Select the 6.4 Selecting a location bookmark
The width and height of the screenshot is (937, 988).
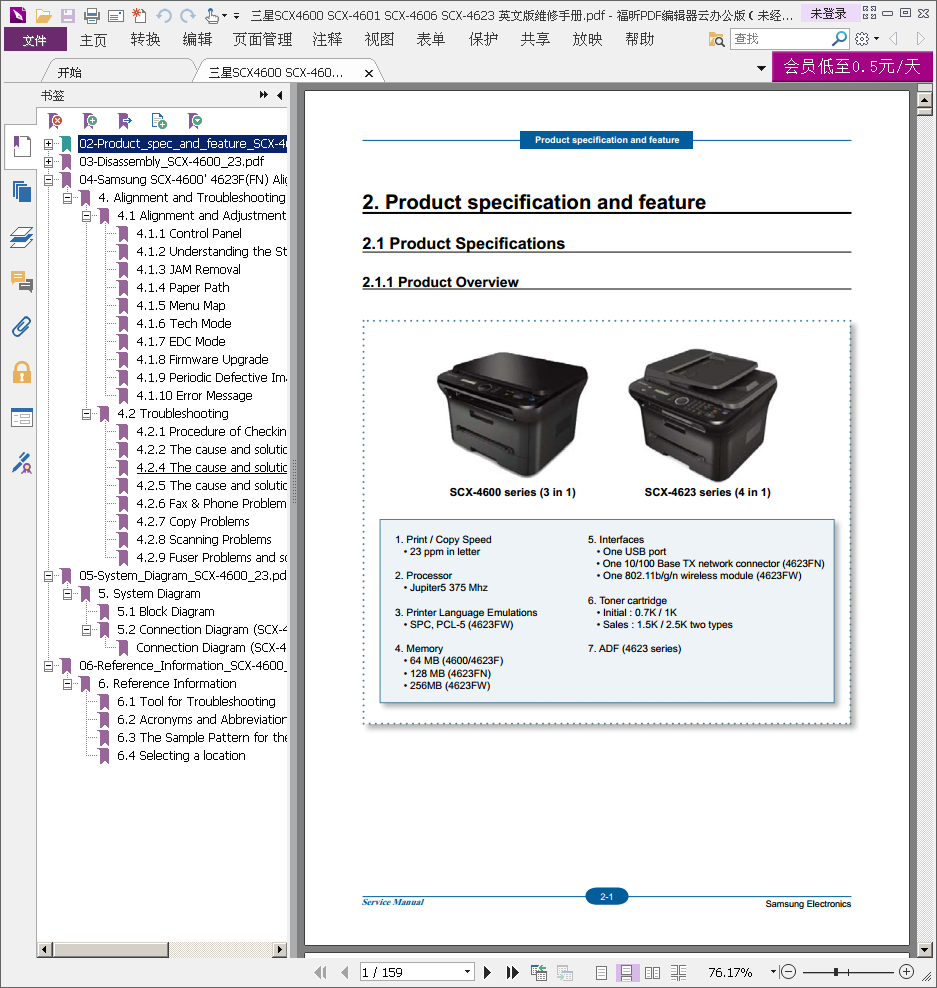pos(181,756)
